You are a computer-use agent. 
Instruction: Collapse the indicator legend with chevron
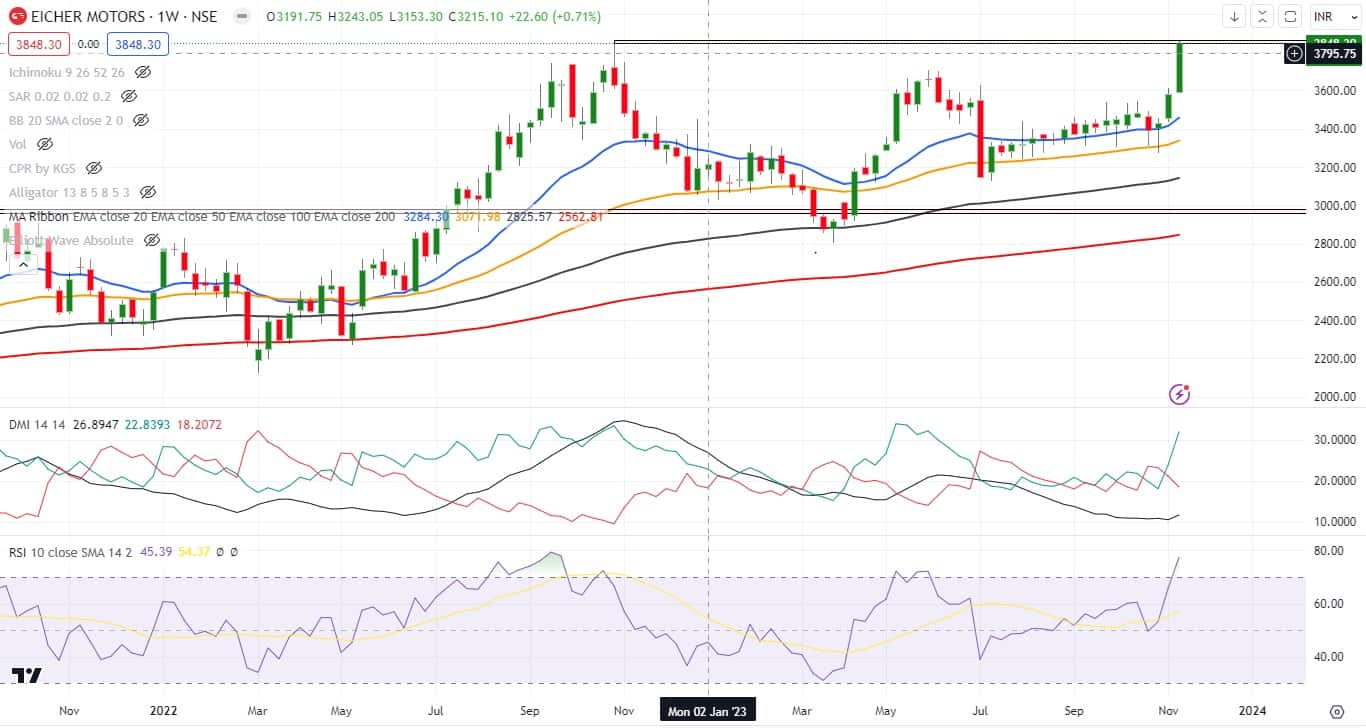point(22,265)
